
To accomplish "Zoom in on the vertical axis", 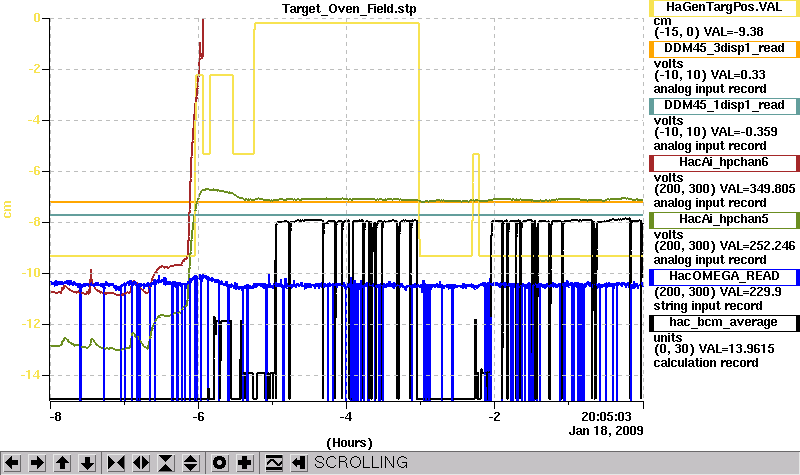I will (166, 463).
